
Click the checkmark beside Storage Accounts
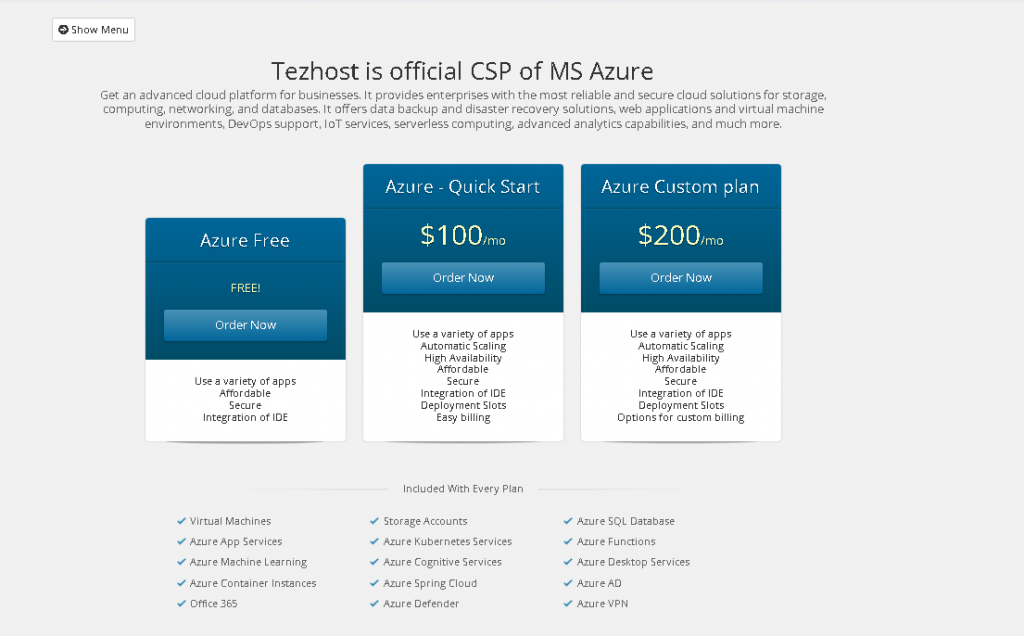pyautogui.click(x=375, y=521)
